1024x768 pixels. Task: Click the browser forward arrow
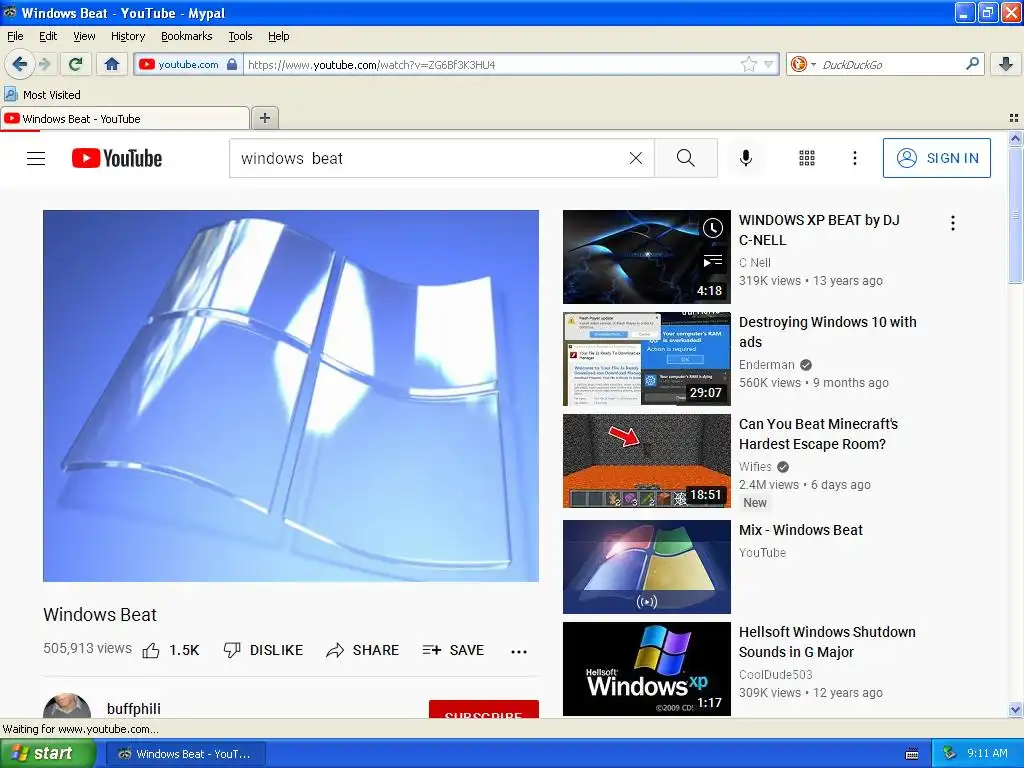pyautogui.click(x=45, y=64)
